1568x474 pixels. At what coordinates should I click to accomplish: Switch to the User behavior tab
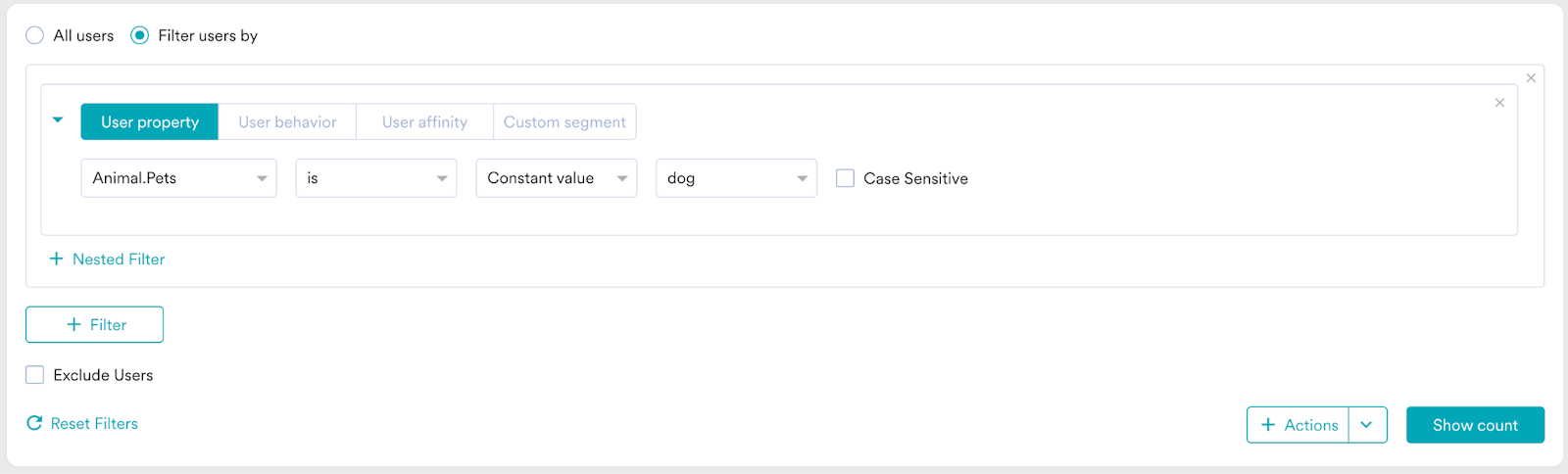(287, 122)
